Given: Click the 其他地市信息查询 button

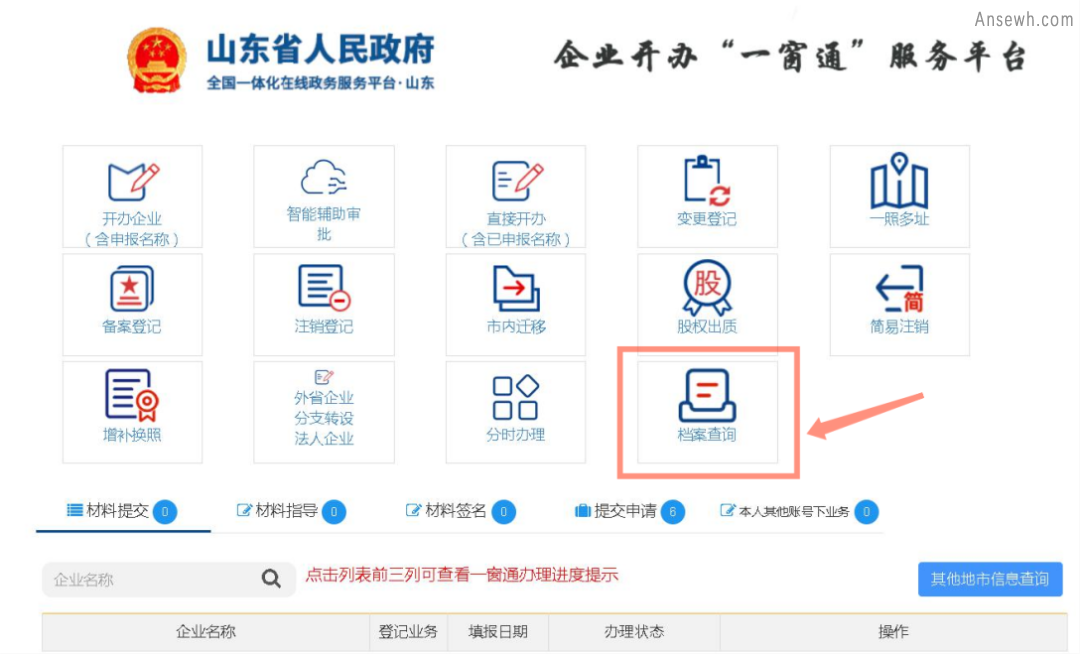Looking at the screenshot, I should coord(990,579).
